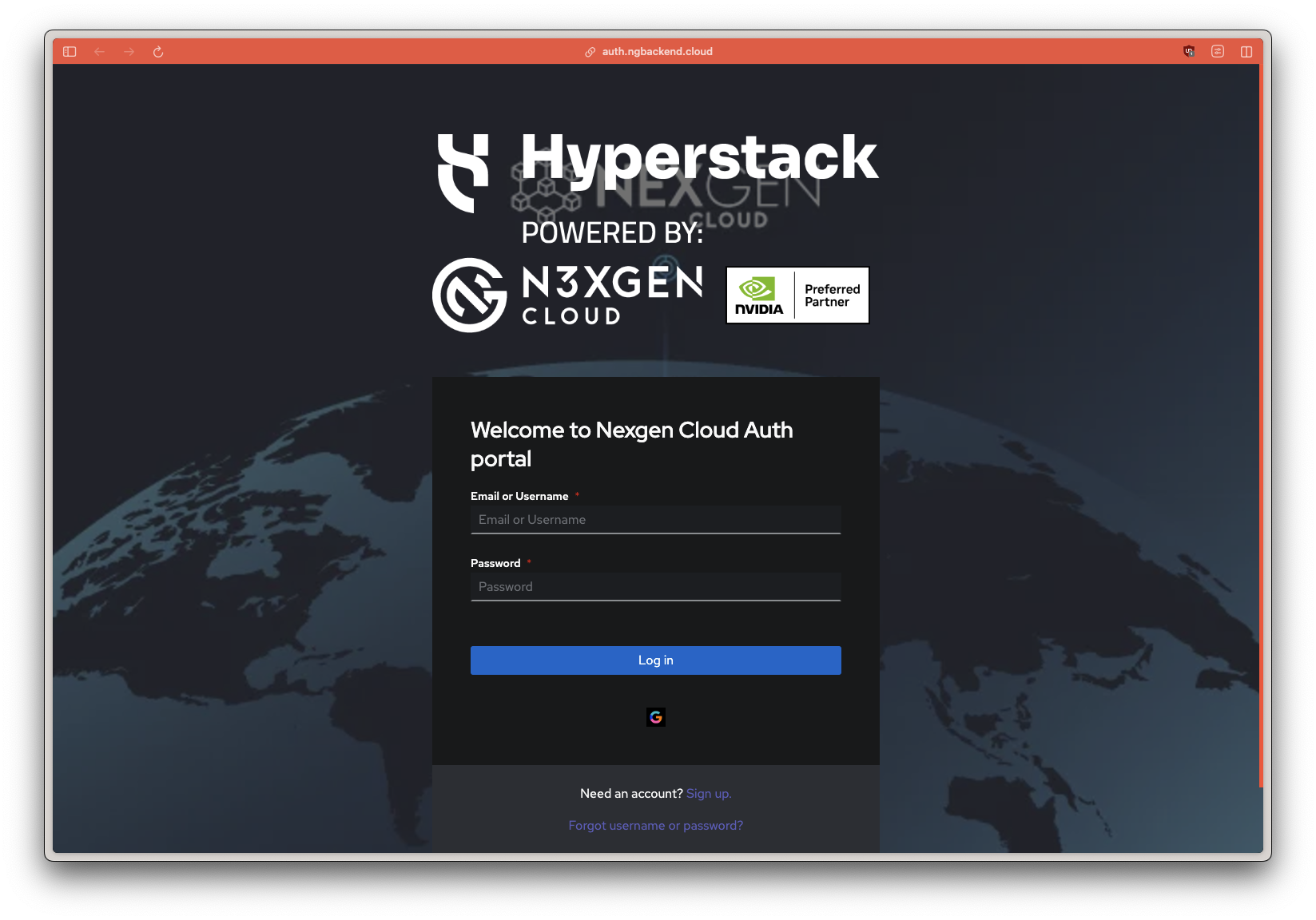The width and height of the screenshot is (1316, 920).
Task: Toggle the browser sidebar icon
Action: pyautogui.click(x=70, y=52)
